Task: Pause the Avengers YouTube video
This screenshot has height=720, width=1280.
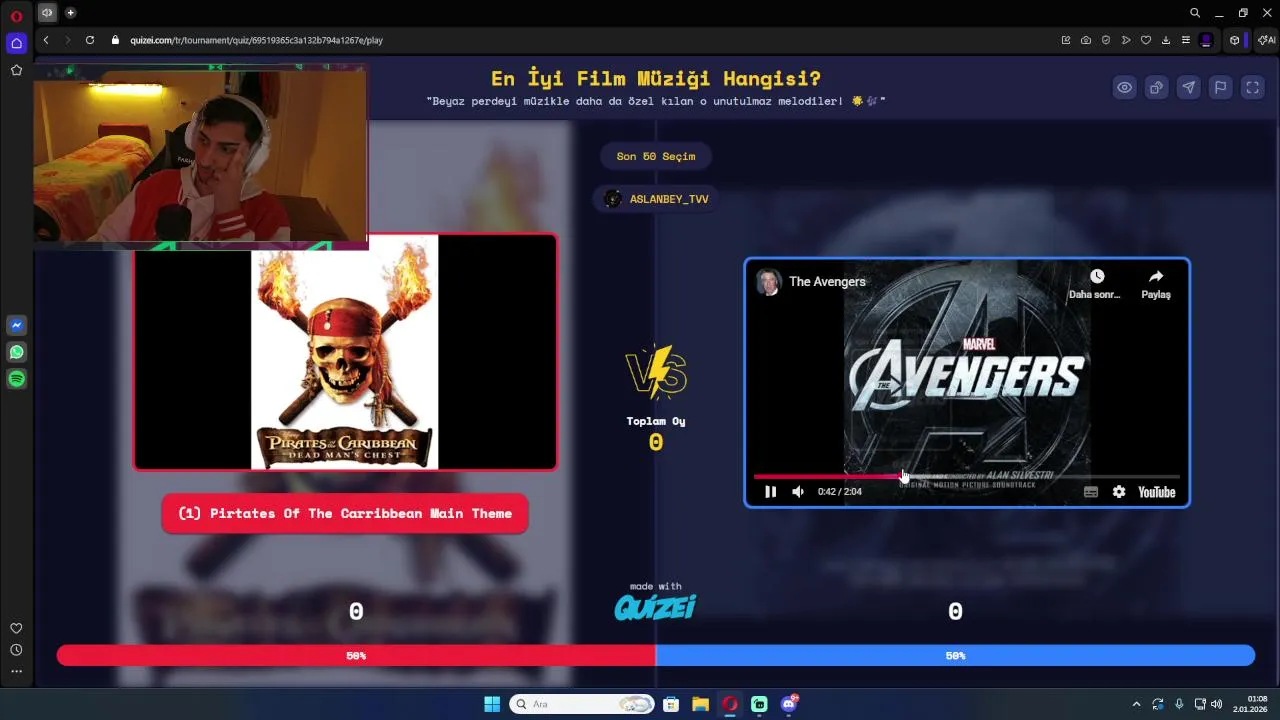Action: pyautogui.click(x=770, y=492)
